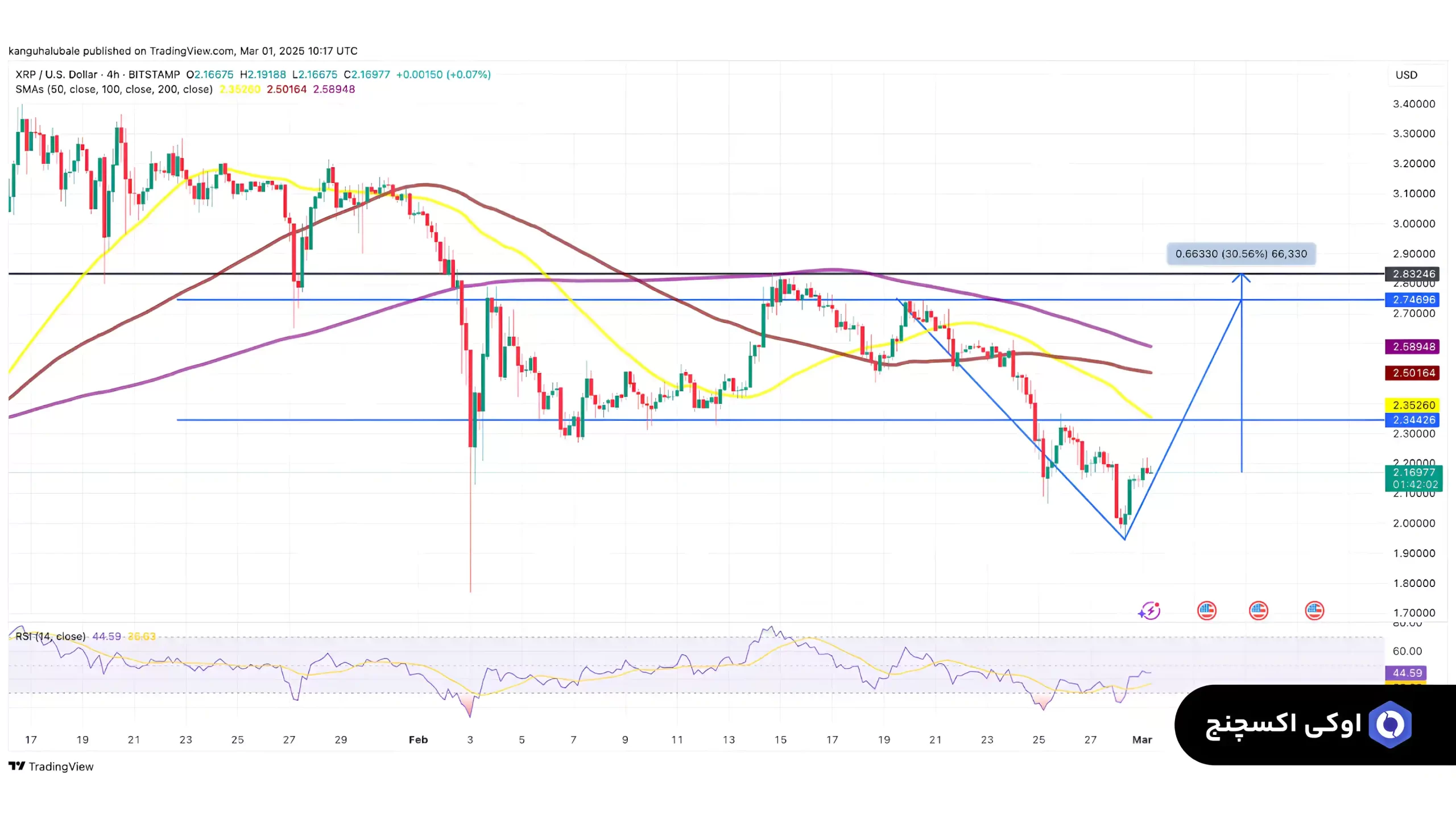Click the 3.40000 price axis label

(x=1414, y=104)
